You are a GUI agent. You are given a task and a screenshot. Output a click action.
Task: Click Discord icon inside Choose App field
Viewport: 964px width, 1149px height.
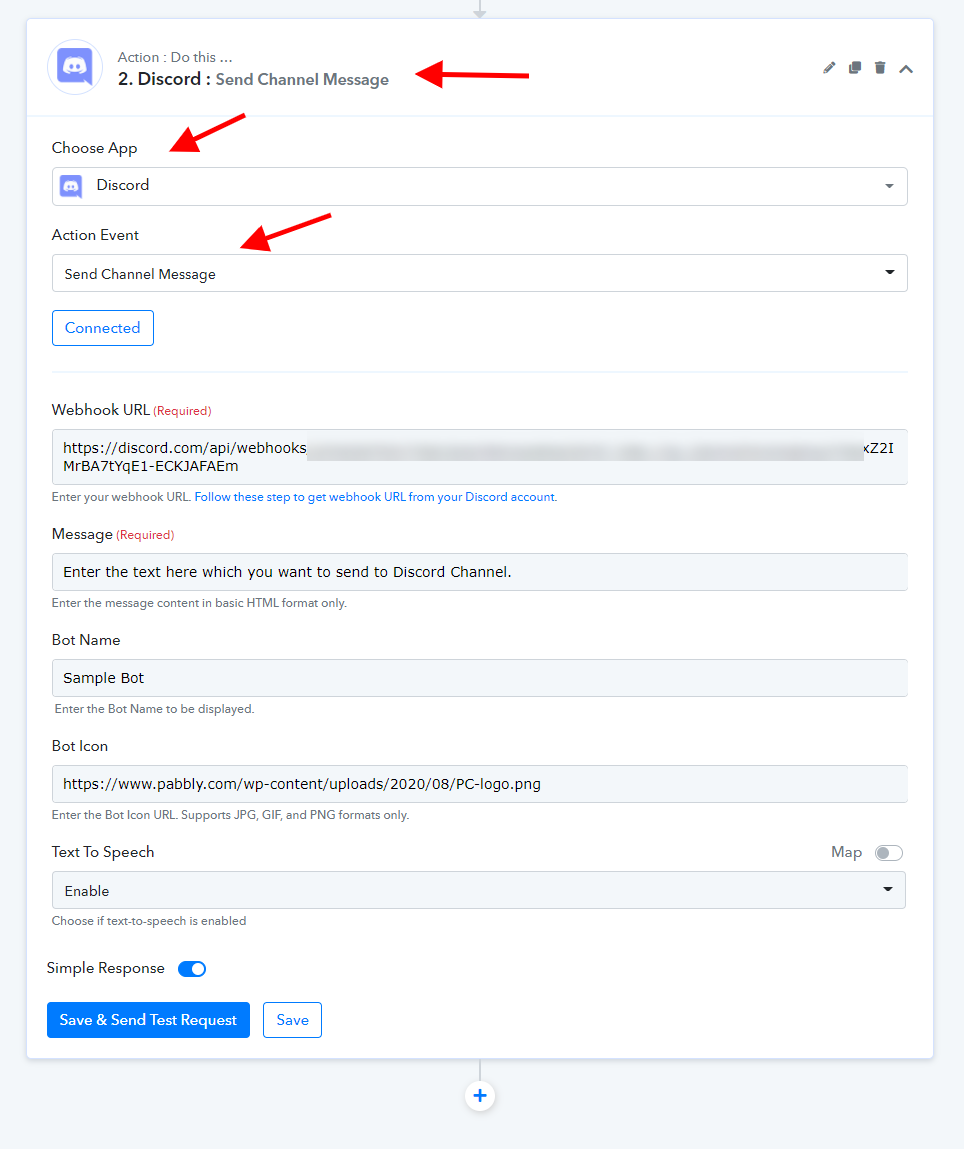[x=71, y=186]
